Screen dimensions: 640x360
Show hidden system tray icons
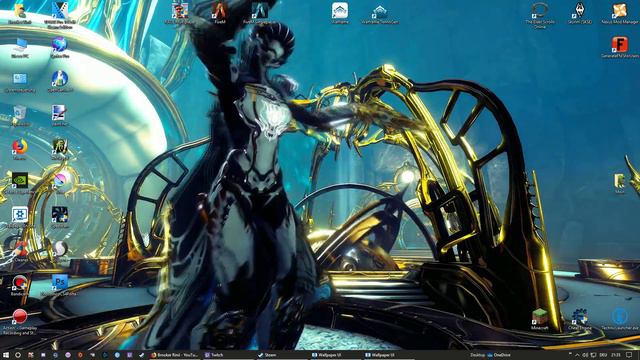pyautogui.click(x=577, y=355)
